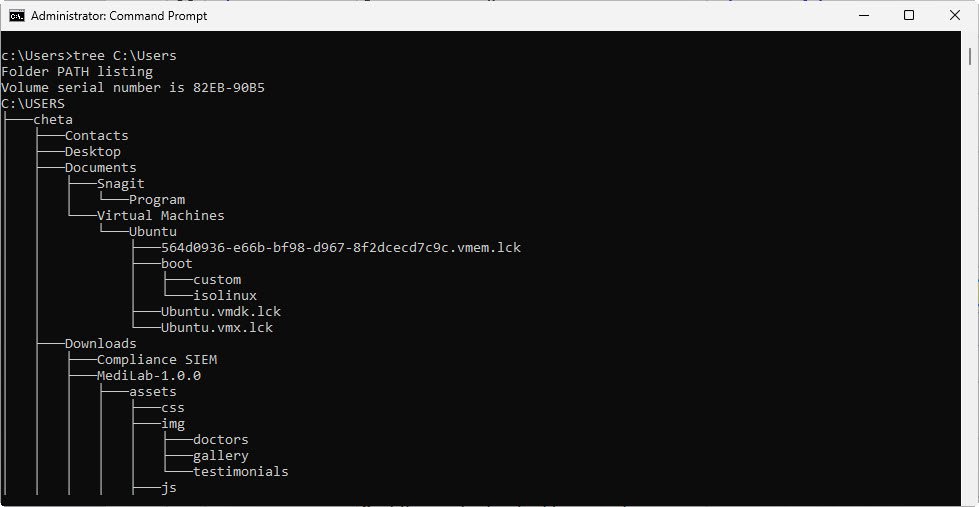The width and height of the screenshot is (979, 507).
Task: Click the isolinux folder entry
Action: 225,295
